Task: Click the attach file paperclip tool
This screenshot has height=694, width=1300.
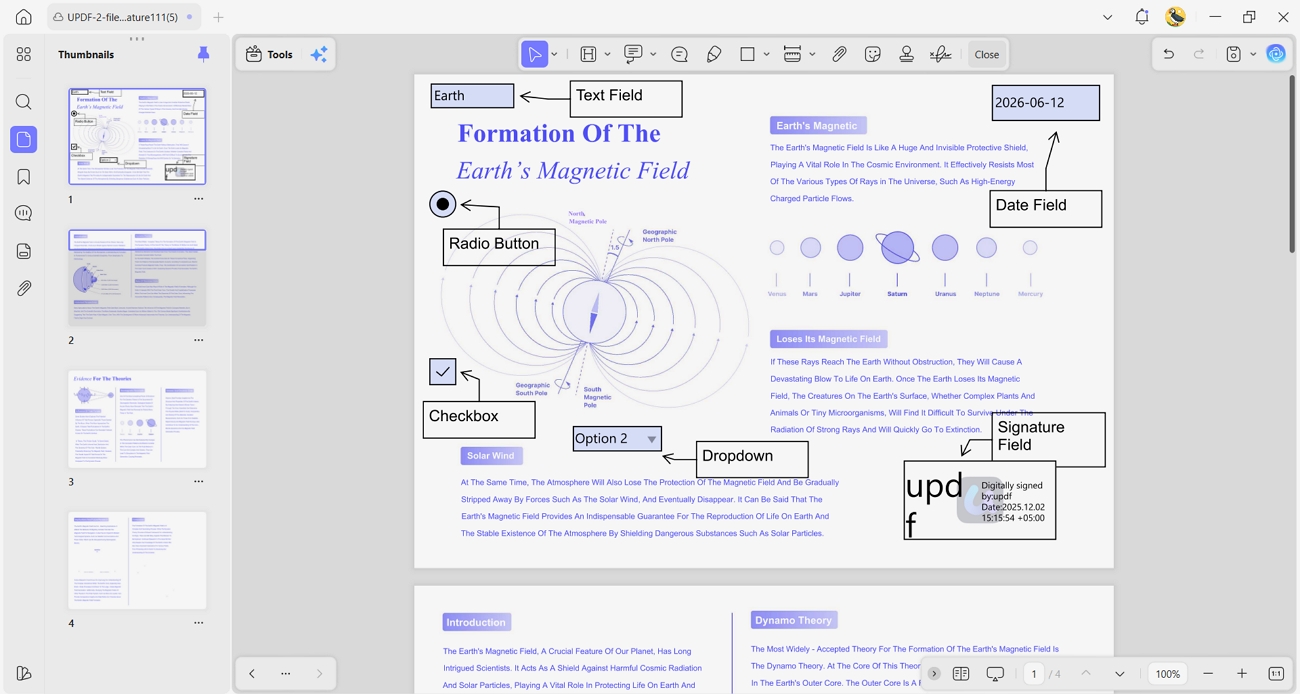Action: (839, 54)
